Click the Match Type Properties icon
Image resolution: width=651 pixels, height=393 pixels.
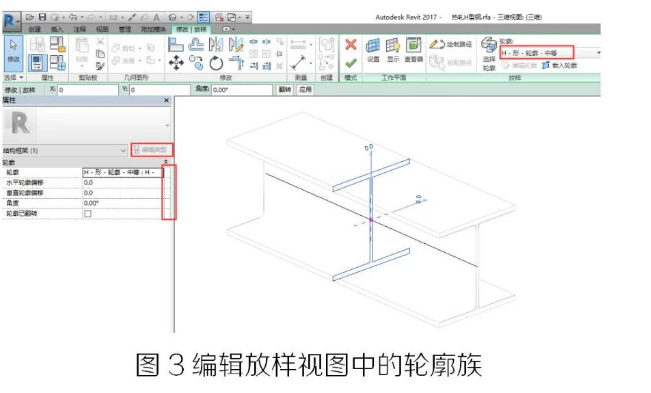(100, 66)
